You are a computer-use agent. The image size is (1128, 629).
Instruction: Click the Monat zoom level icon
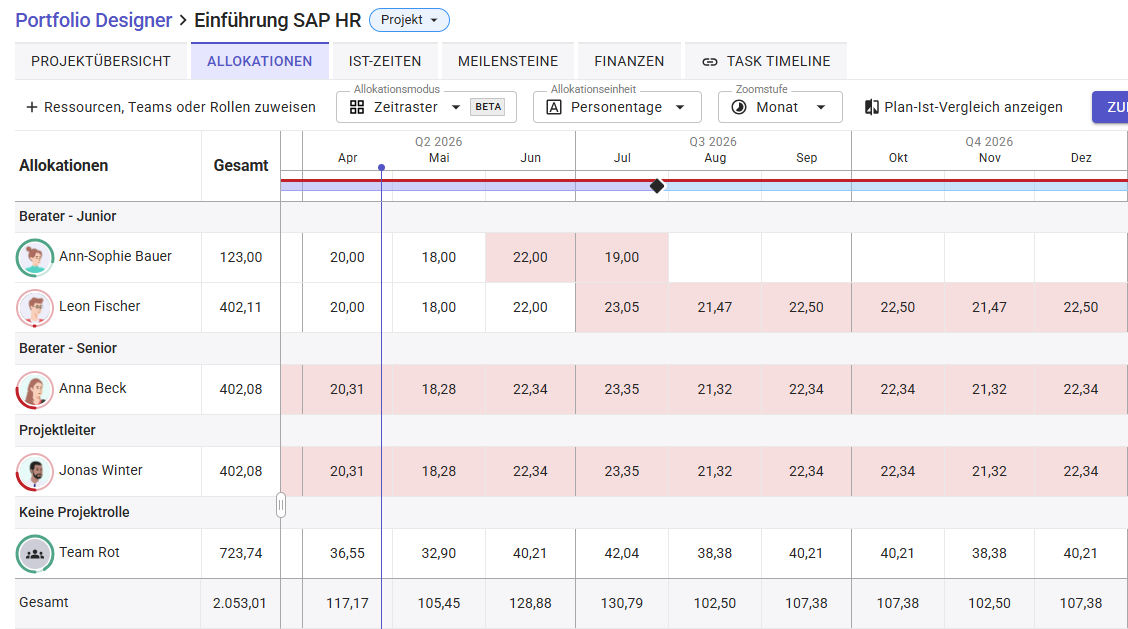coord(739,107)
